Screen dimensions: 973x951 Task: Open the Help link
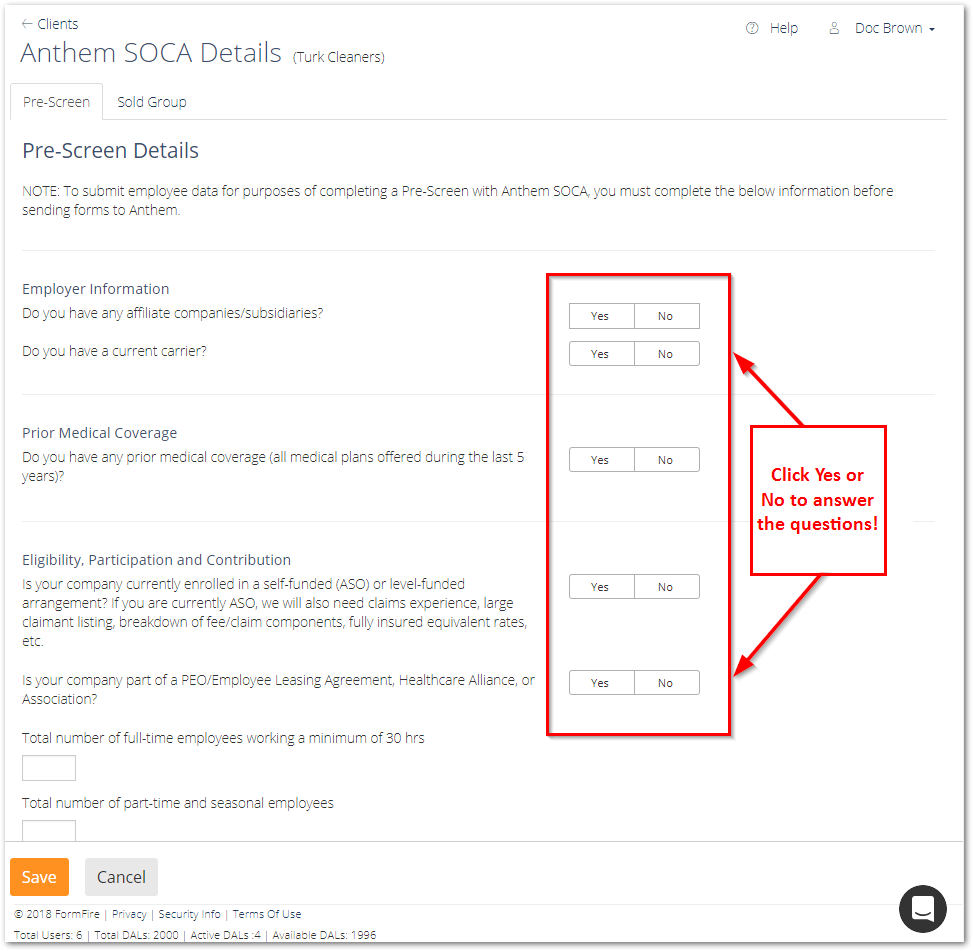784,28
